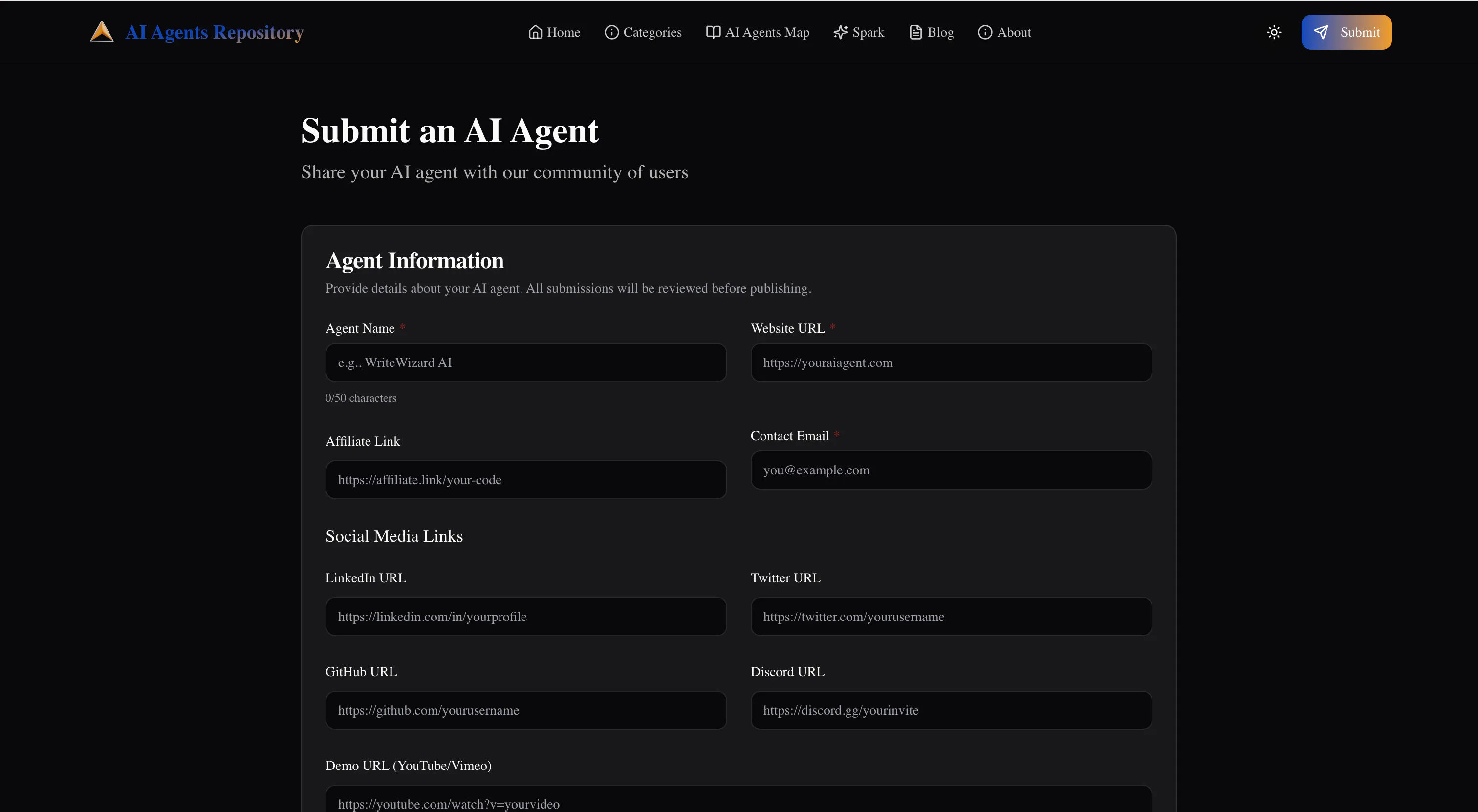Focus the Website URL input field
The height and width of the screenshot is (812, 1478).
(x=951, y=363)
